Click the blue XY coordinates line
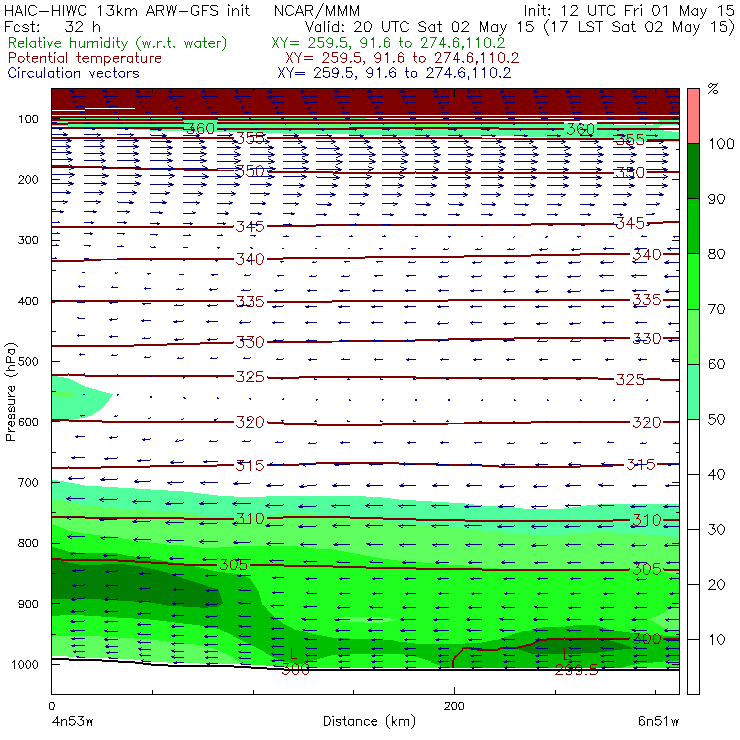The image size is (740, 740). pyautogui.click(x=394, y=73)
